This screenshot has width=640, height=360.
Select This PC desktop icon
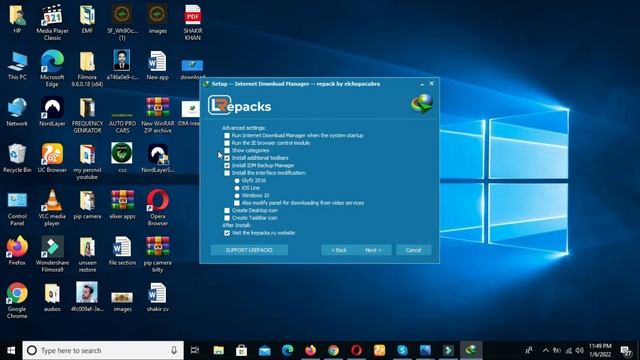coord(17,66)
